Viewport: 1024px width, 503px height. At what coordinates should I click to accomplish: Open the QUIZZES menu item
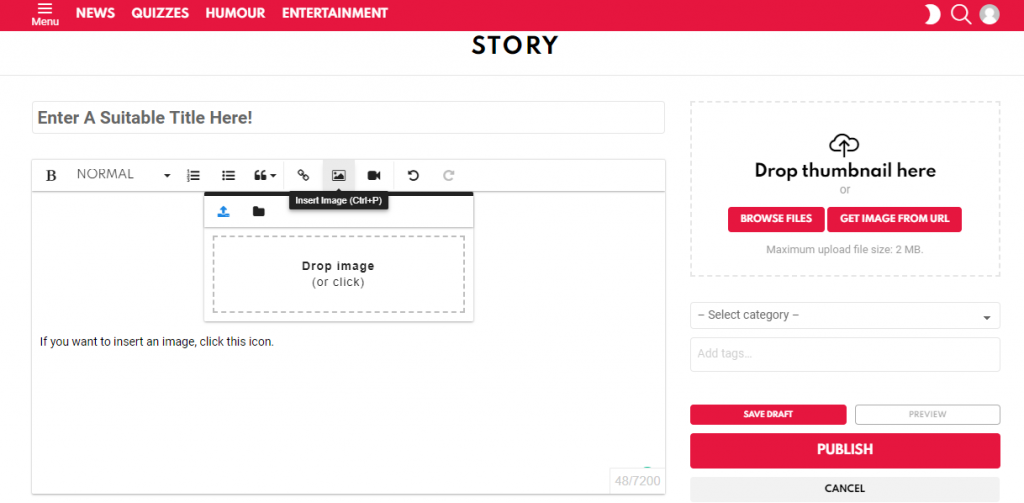click(x=160, y=13)
